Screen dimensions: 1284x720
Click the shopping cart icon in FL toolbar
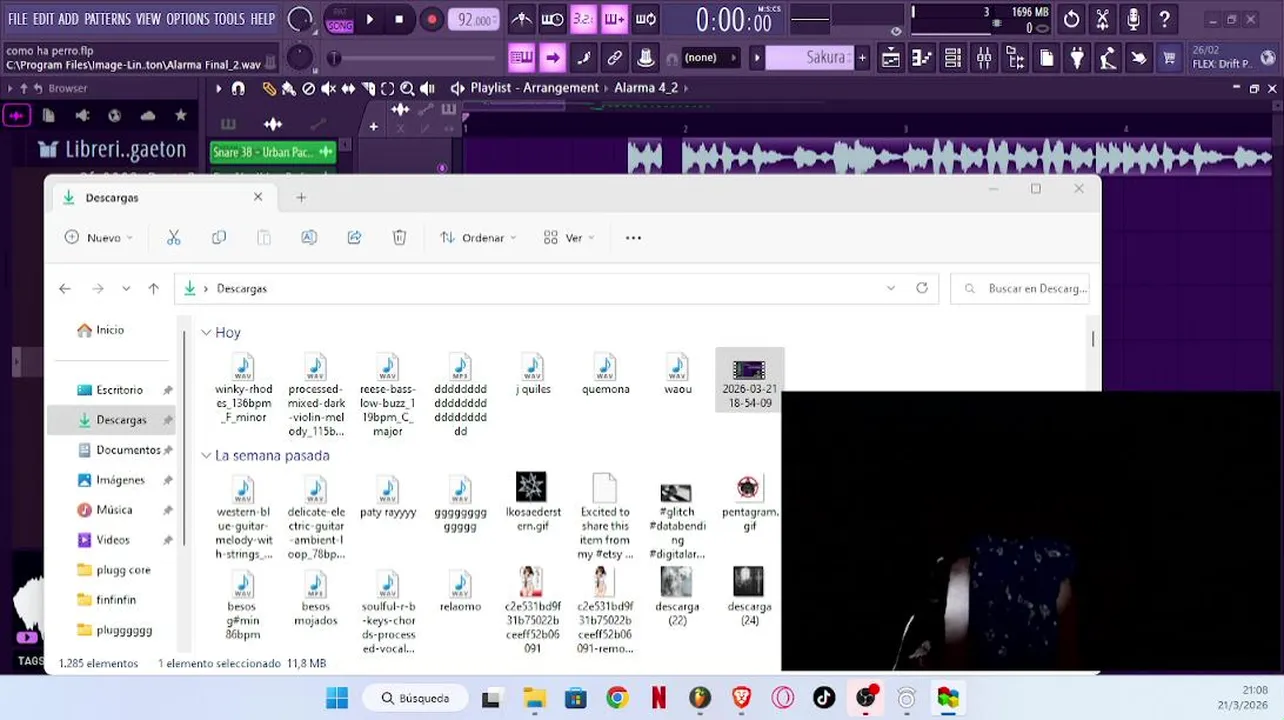[x=1169, y=58]
